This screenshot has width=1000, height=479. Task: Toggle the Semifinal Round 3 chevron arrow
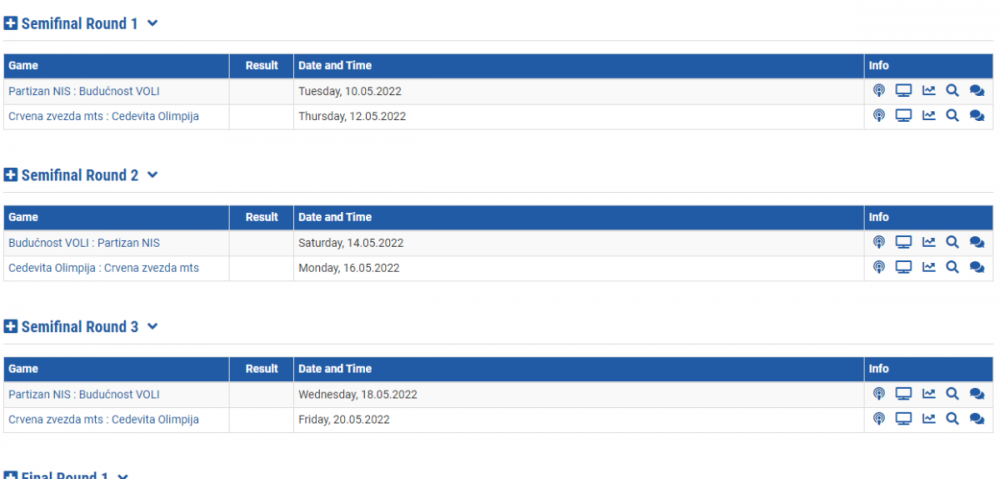click(153, 327)
